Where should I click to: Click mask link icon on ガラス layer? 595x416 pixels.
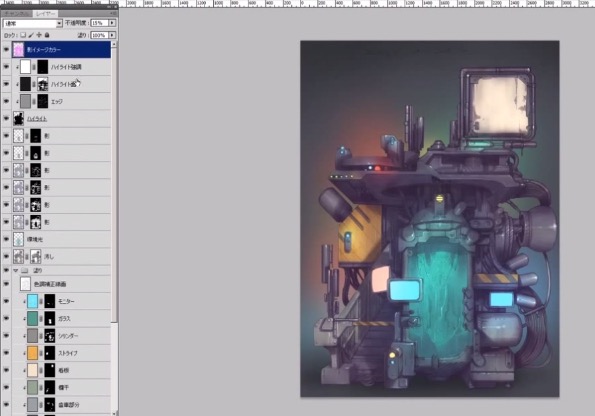pos(41,318)
